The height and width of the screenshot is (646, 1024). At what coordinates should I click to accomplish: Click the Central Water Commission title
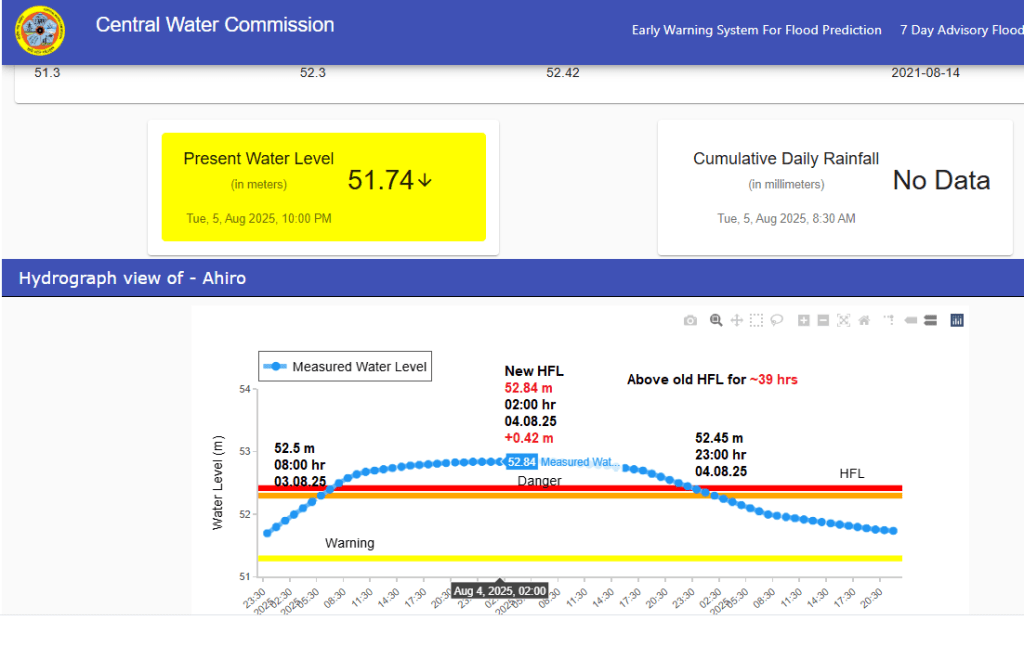[x=215, y=25]
